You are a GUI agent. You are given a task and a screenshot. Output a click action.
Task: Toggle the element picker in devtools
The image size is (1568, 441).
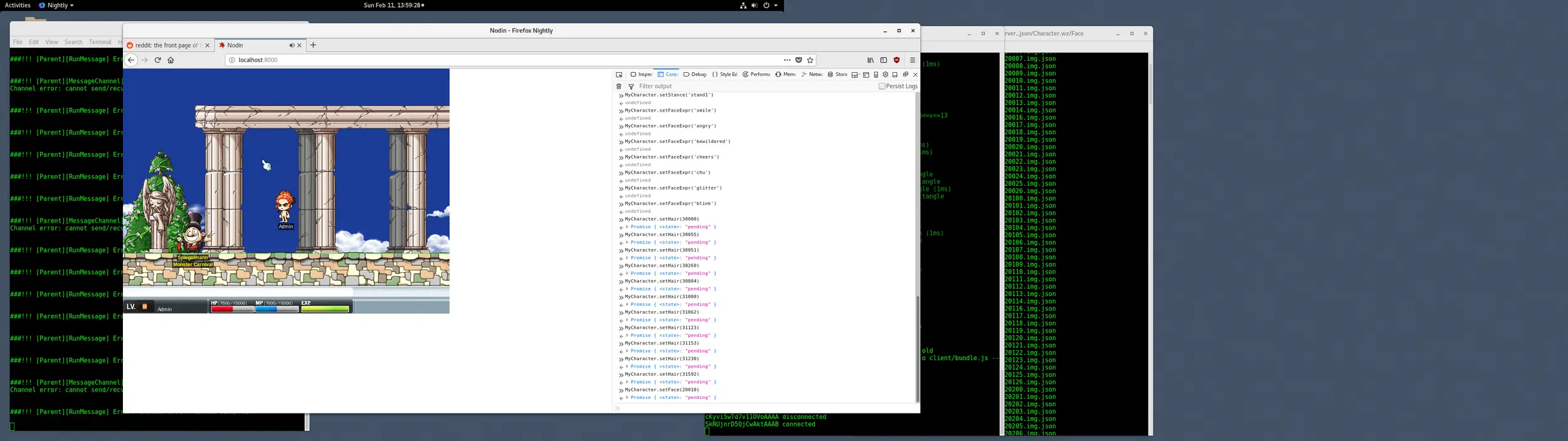(619, 75)
